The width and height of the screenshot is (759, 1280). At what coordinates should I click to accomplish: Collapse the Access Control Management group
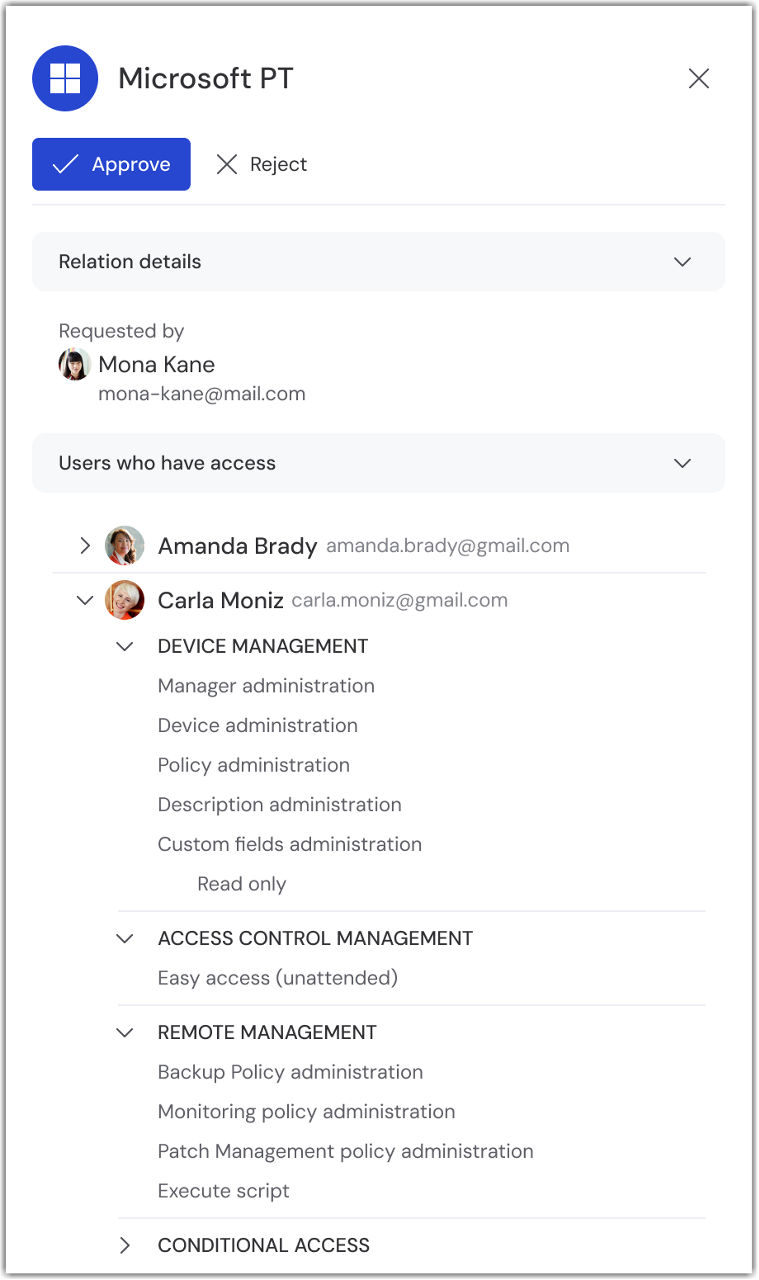[x=125, y=938]
